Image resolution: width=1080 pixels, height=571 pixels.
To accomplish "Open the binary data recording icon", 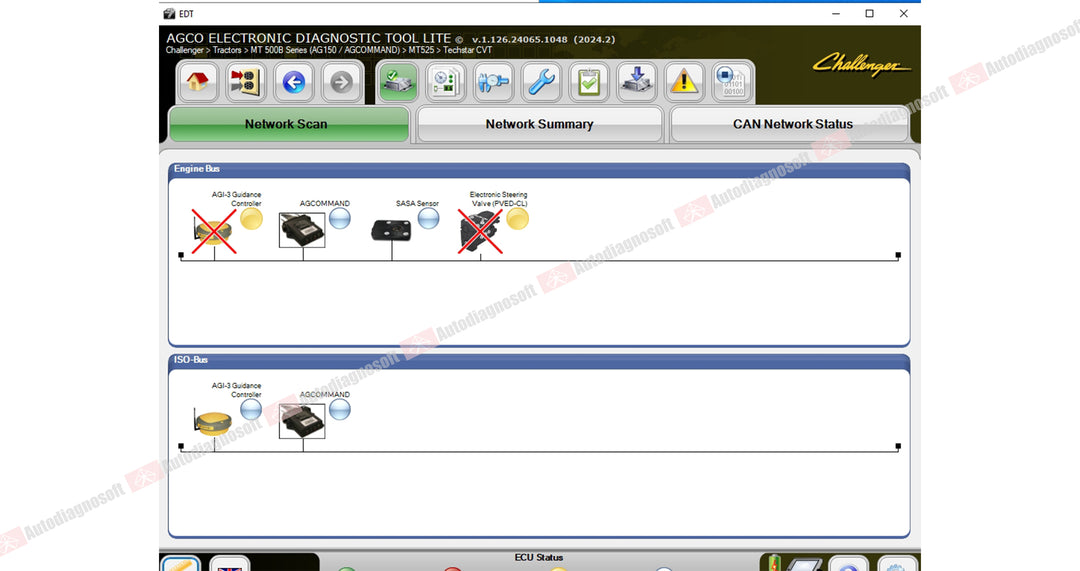I will click(731, 82).
